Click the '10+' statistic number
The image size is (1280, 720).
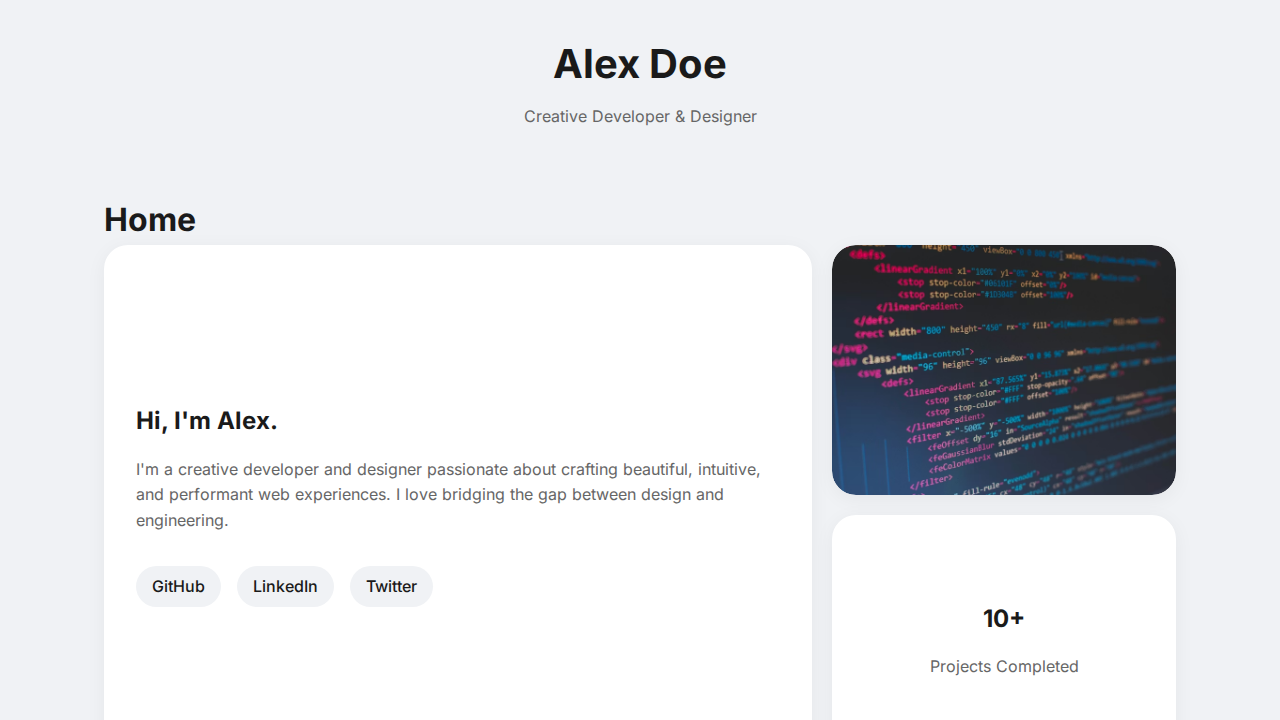tap(1004, 618)
